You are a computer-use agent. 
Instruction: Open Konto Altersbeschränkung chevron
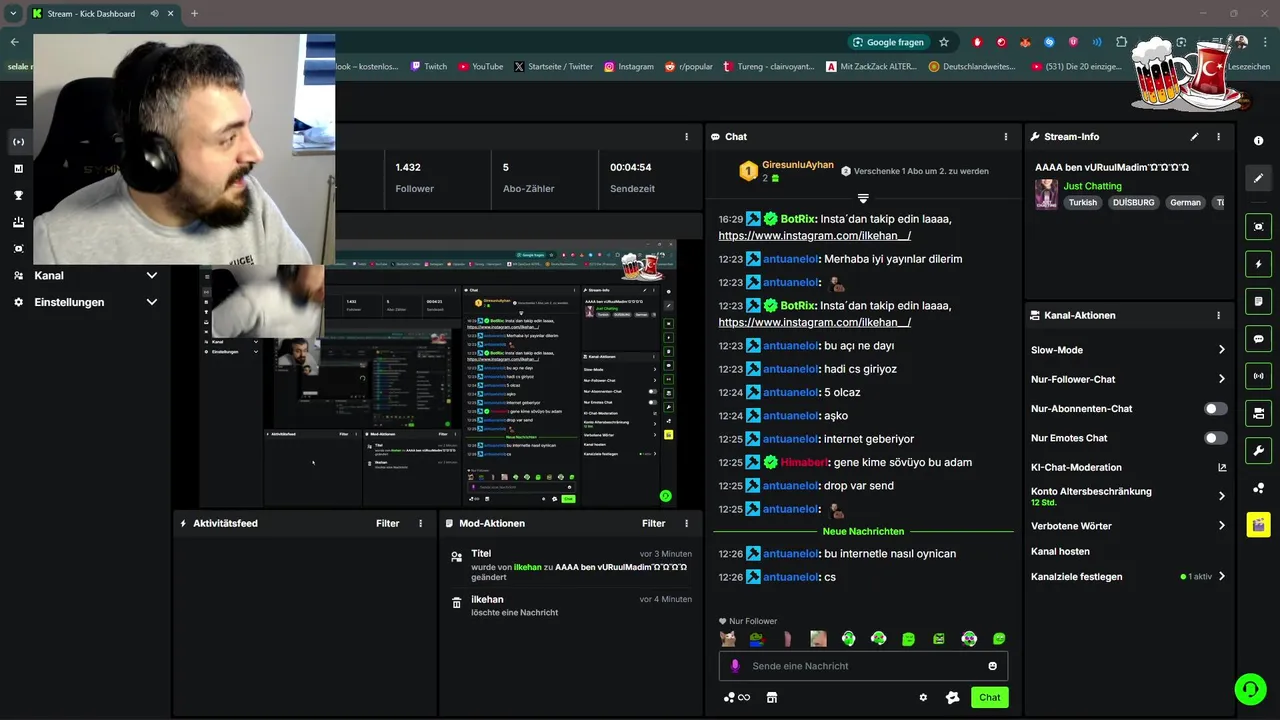1221,496
